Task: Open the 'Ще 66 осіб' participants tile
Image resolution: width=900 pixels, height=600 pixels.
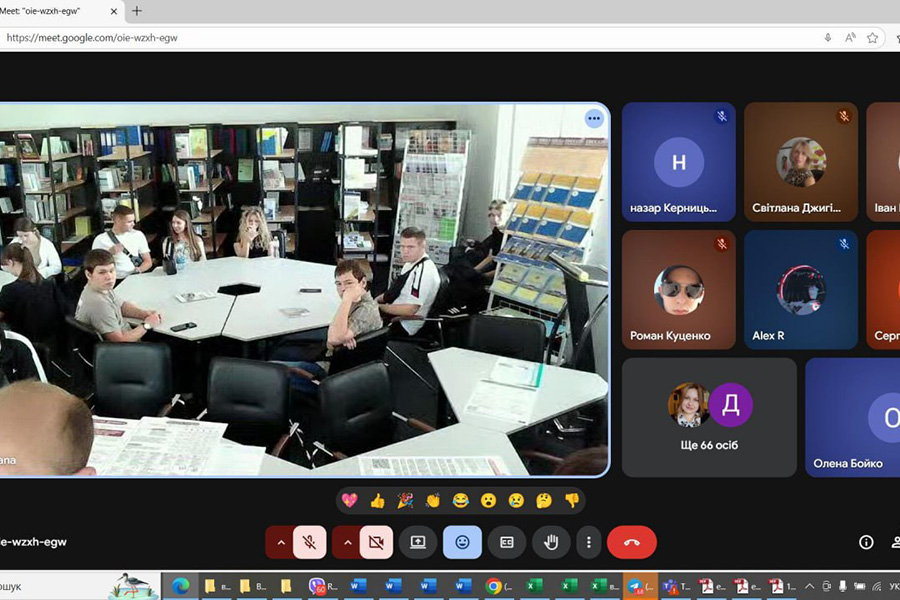Action: pos(709,417)
